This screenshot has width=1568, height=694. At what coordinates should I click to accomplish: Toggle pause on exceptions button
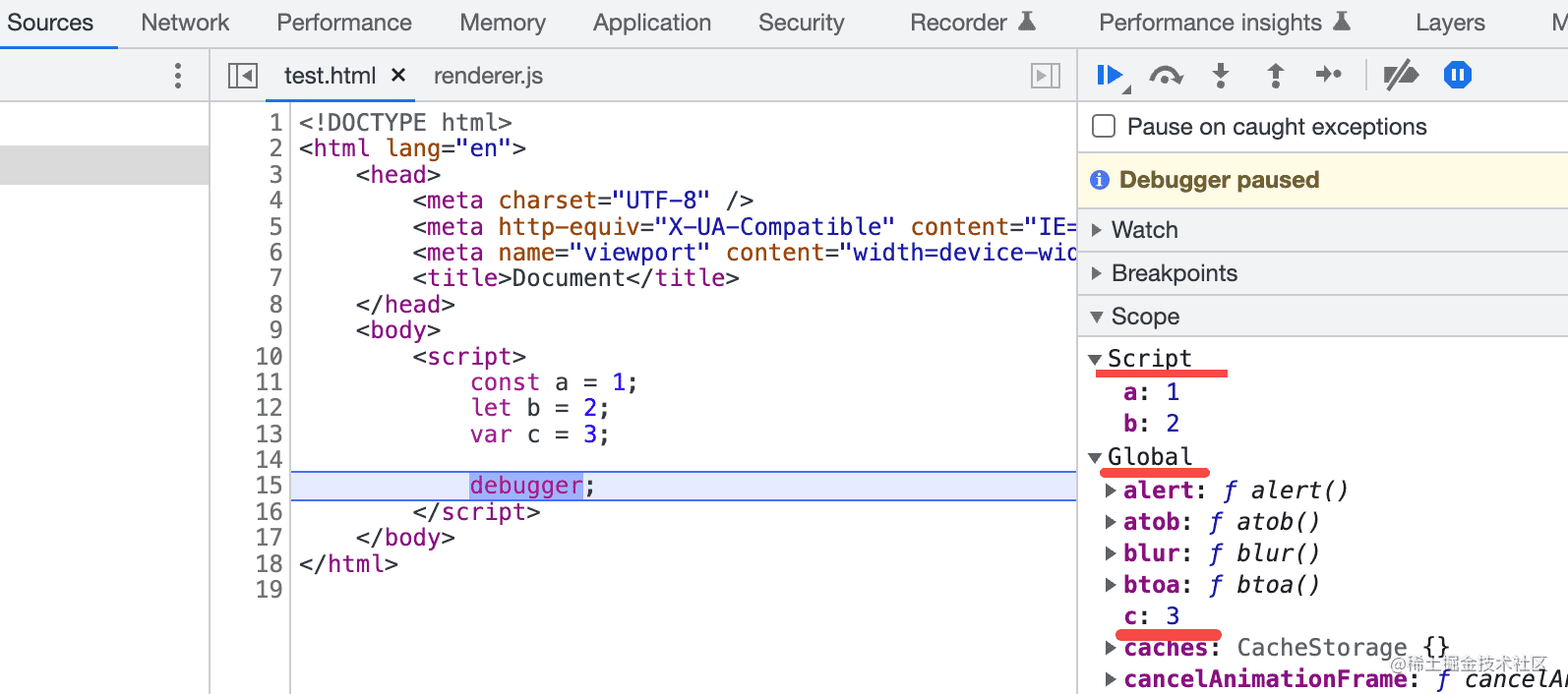[x=1458, y=76]
